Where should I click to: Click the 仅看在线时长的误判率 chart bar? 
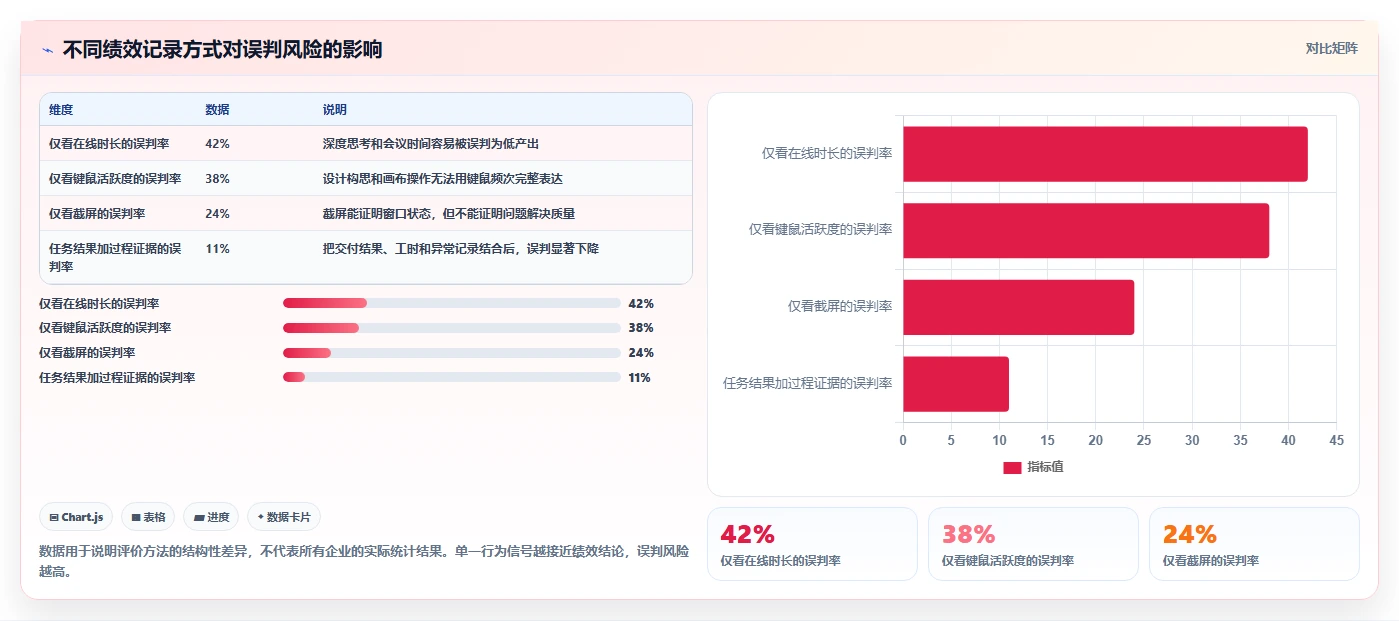point(1105,154)
